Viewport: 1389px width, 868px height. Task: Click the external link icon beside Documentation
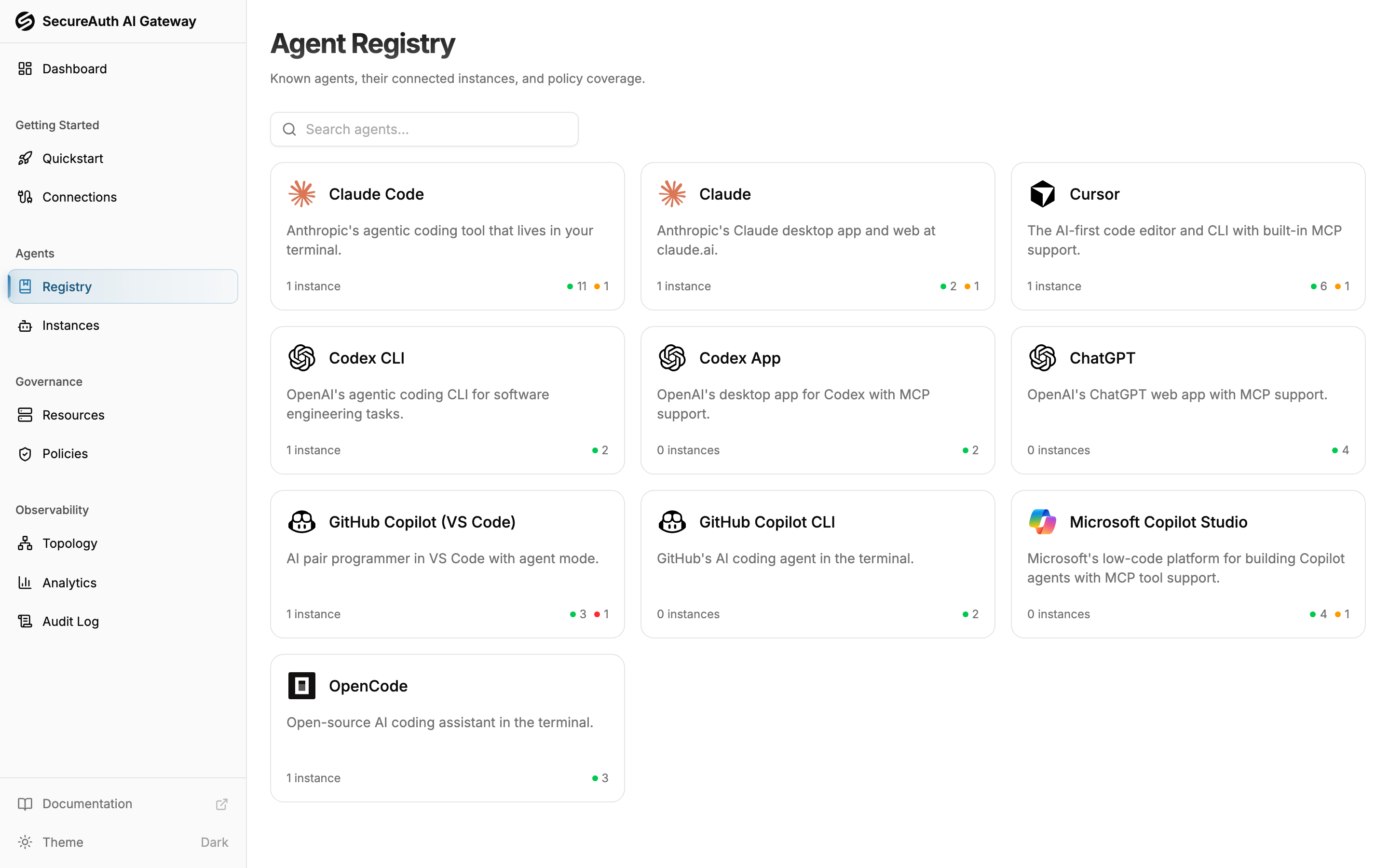[x=221, y=804]
